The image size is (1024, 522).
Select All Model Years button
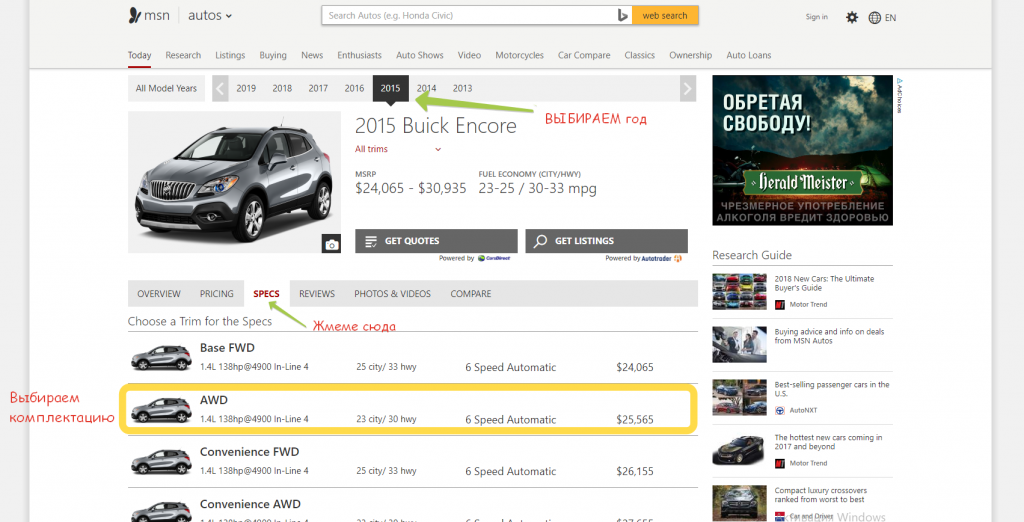[166, 88]
